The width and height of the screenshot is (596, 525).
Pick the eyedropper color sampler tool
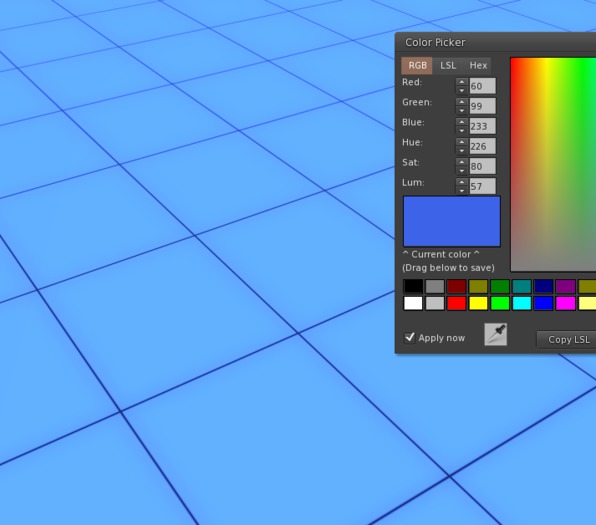pos(495,335)
